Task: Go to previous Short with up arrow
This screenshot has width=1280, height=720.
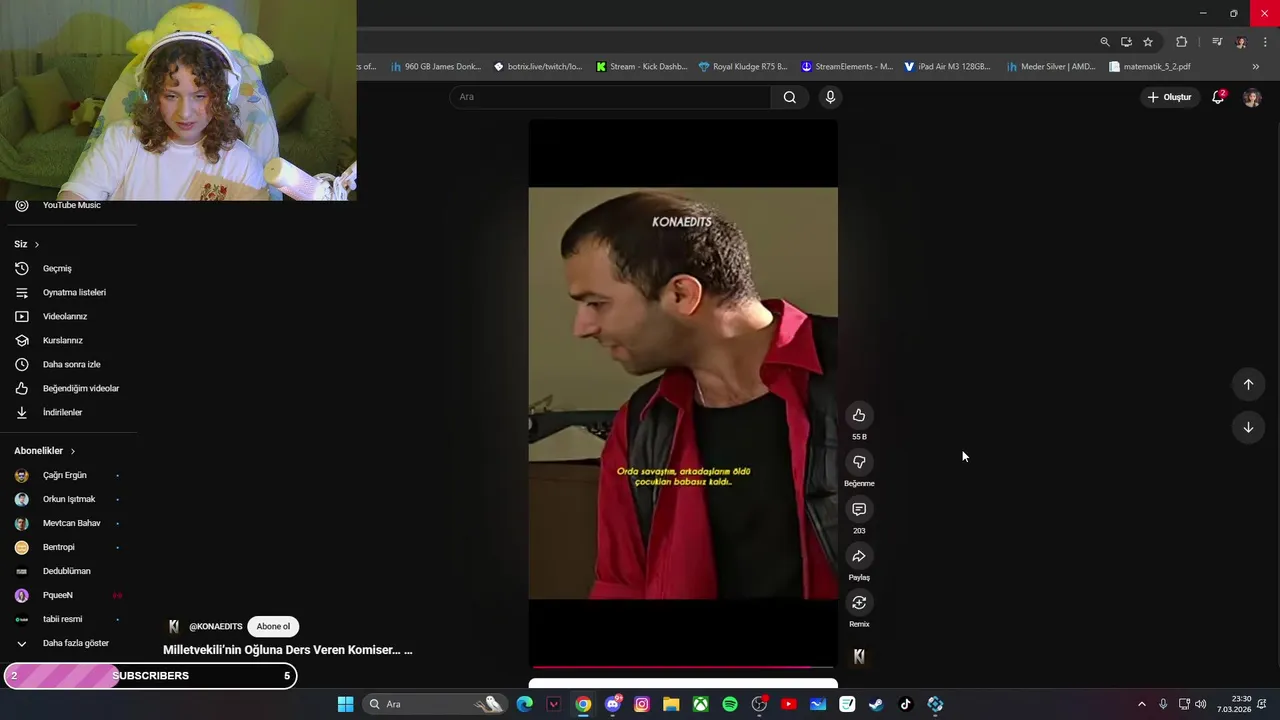Action: click(1248, 384)
